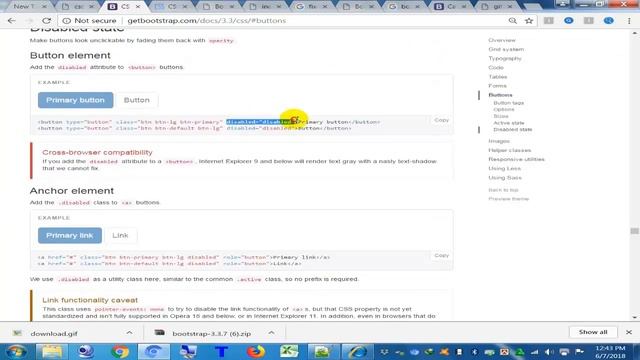Viewport: 640px width, 360px height.
Task: Jump to Options subsection in sidebar
Action: [x=504, y=110]
